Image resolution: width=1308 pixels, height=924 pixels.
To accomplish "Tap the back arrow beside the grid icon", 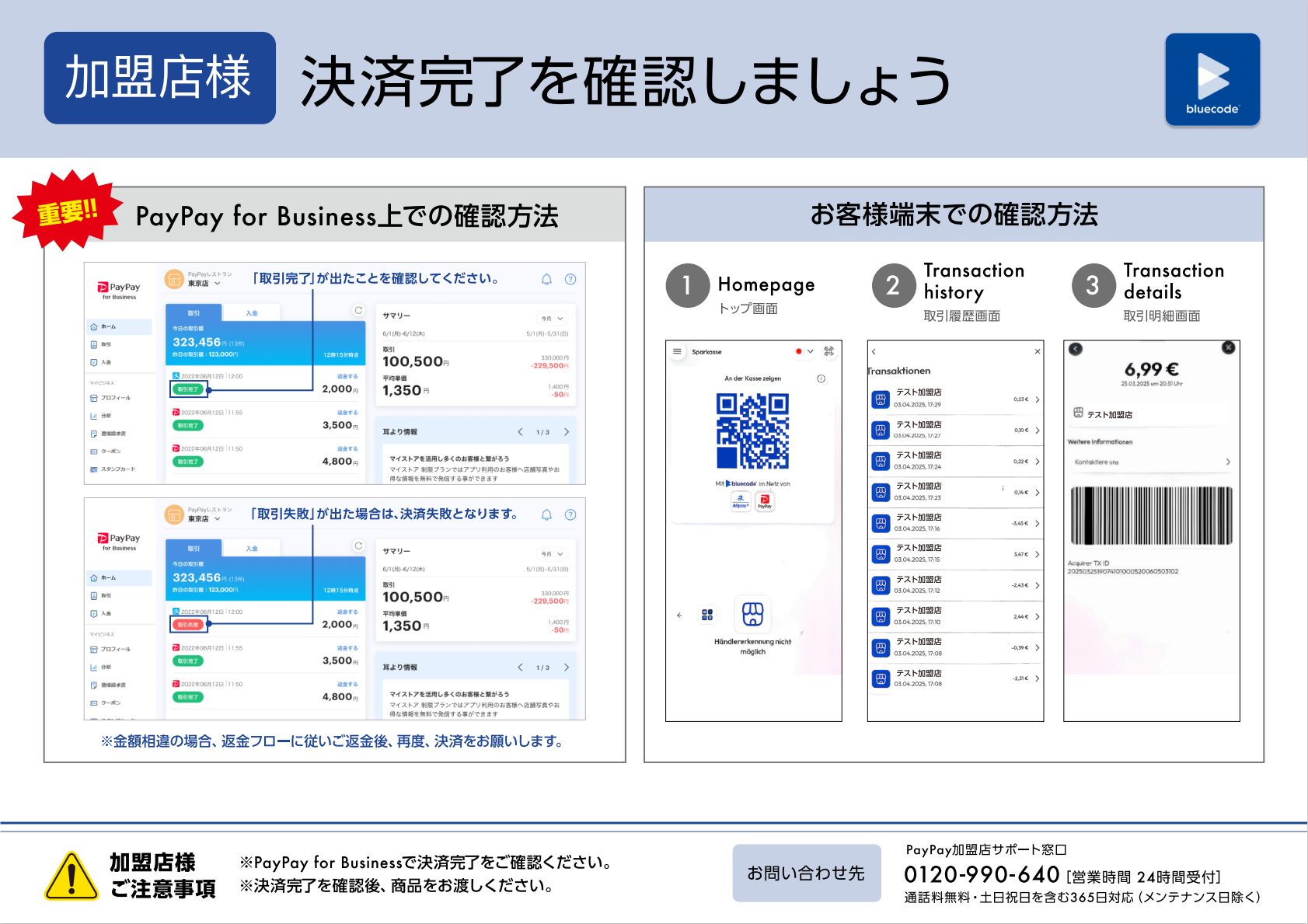I will [679, 615].
